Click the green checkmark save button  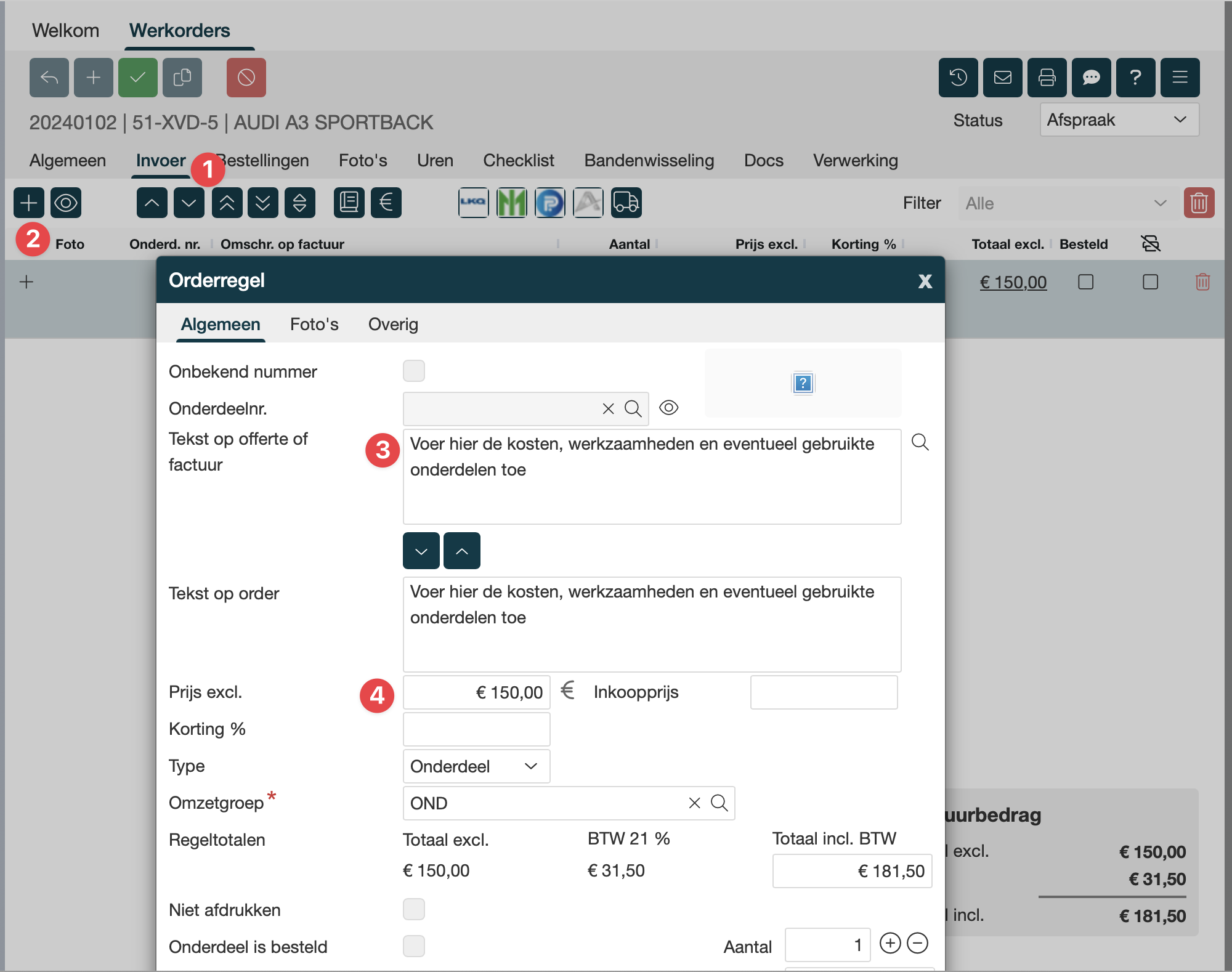click(137, 78)
